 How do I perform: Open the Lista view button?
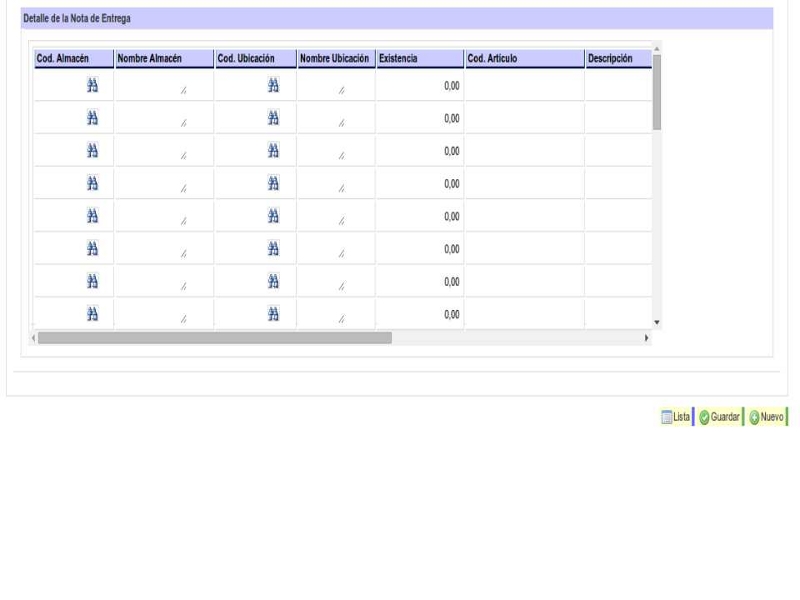point(676,417)
